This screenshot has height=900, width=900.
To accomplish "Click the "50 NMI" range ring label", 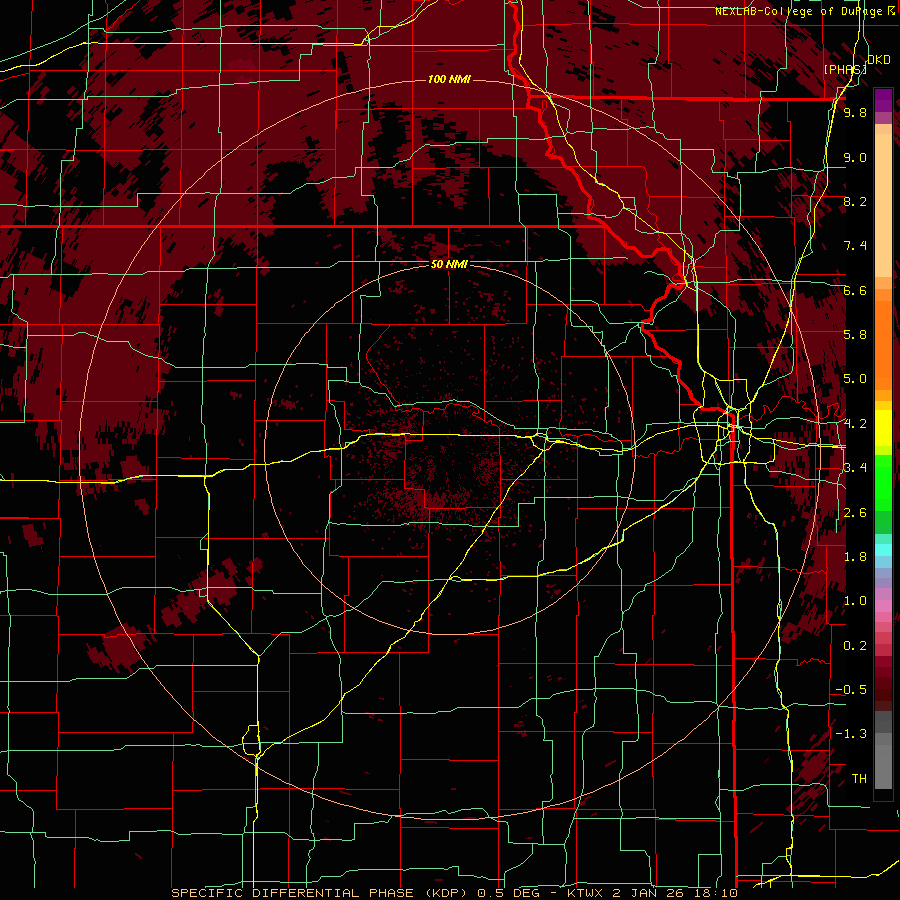I will 449,264.
